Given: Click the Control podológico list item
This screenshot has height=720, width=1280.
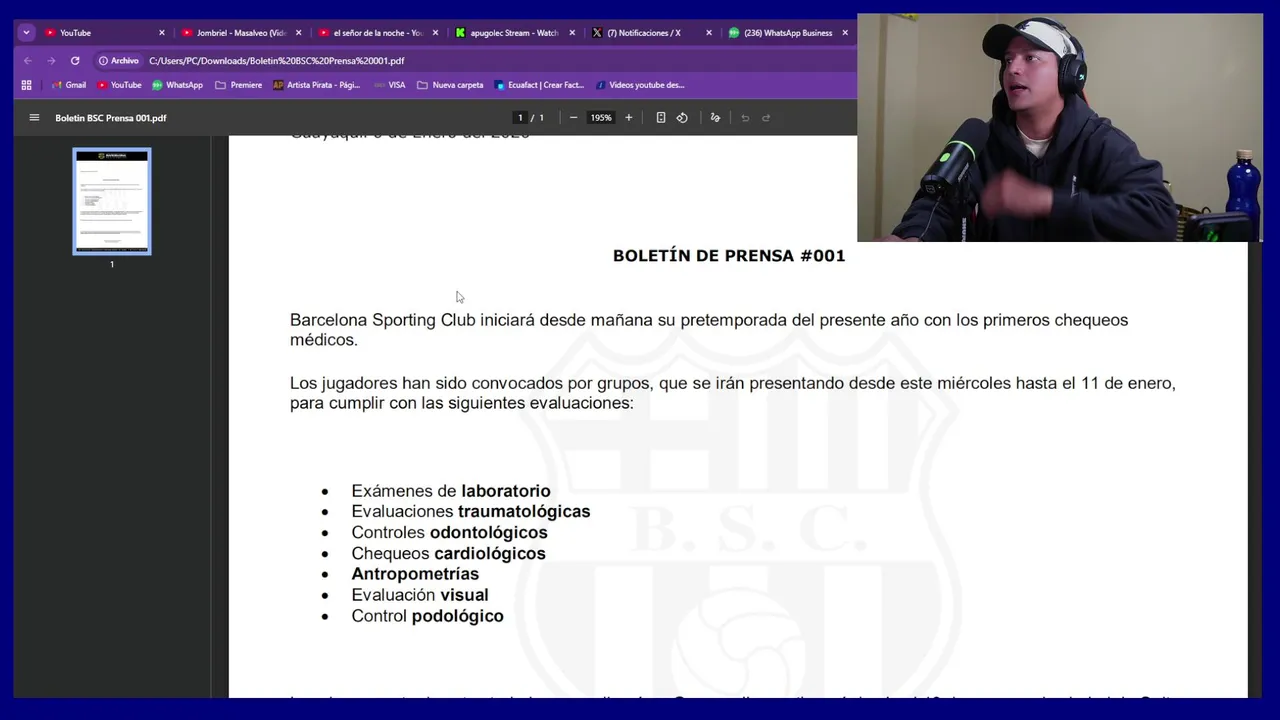Looking at the screenshot, I should tap(427, 616).
